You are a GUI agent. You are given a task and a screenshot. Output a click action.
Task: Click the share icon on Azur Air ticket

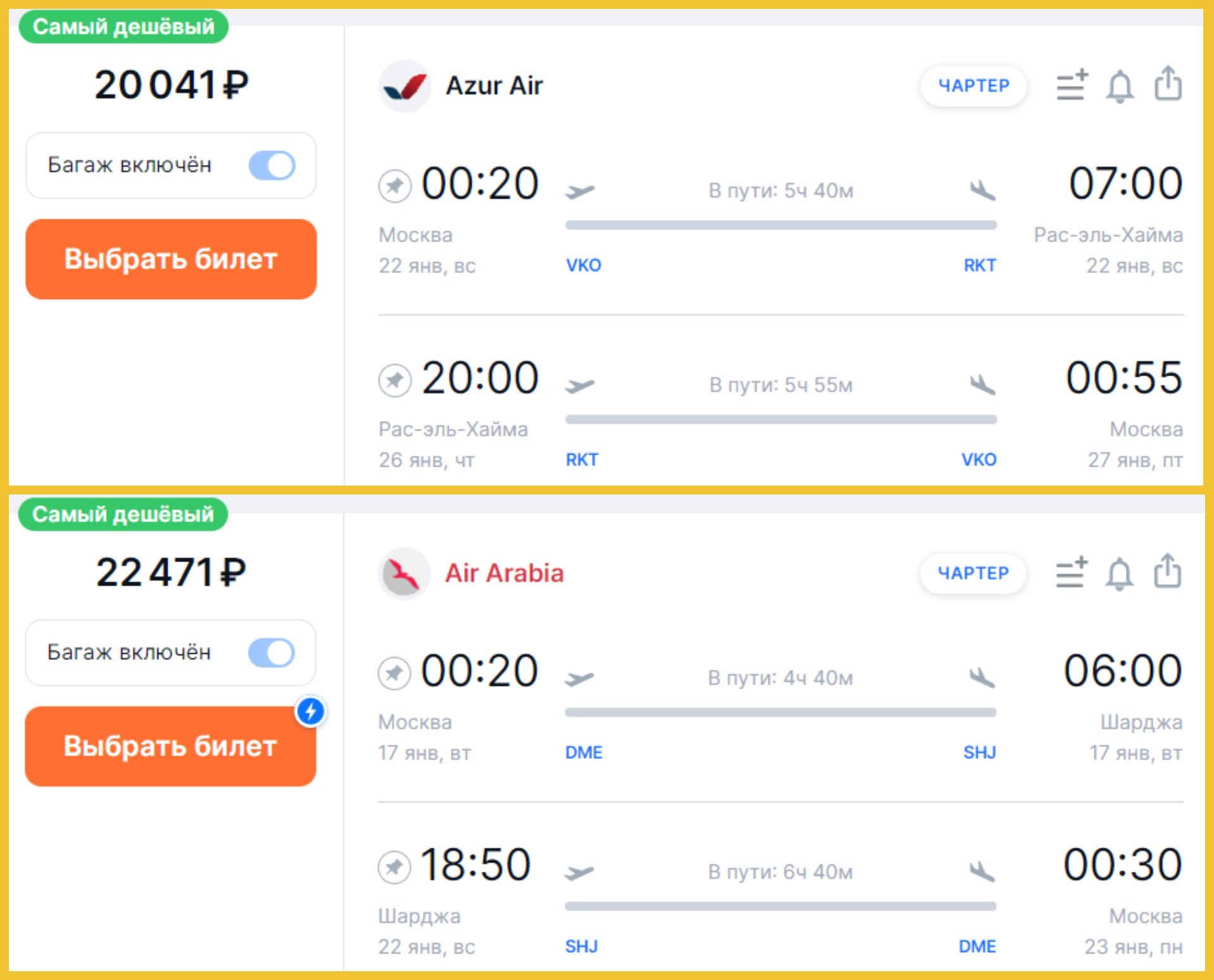coord(1168,83)
